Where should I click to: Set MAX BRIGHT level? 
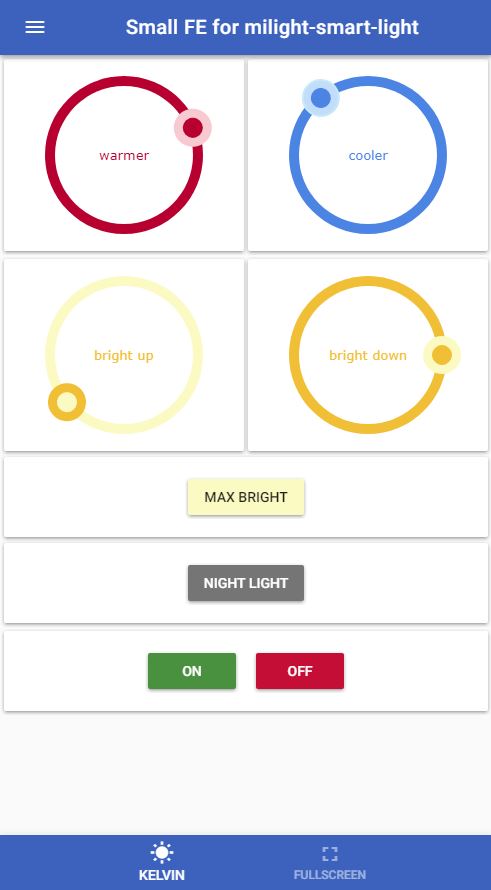(x=246, y=497)
